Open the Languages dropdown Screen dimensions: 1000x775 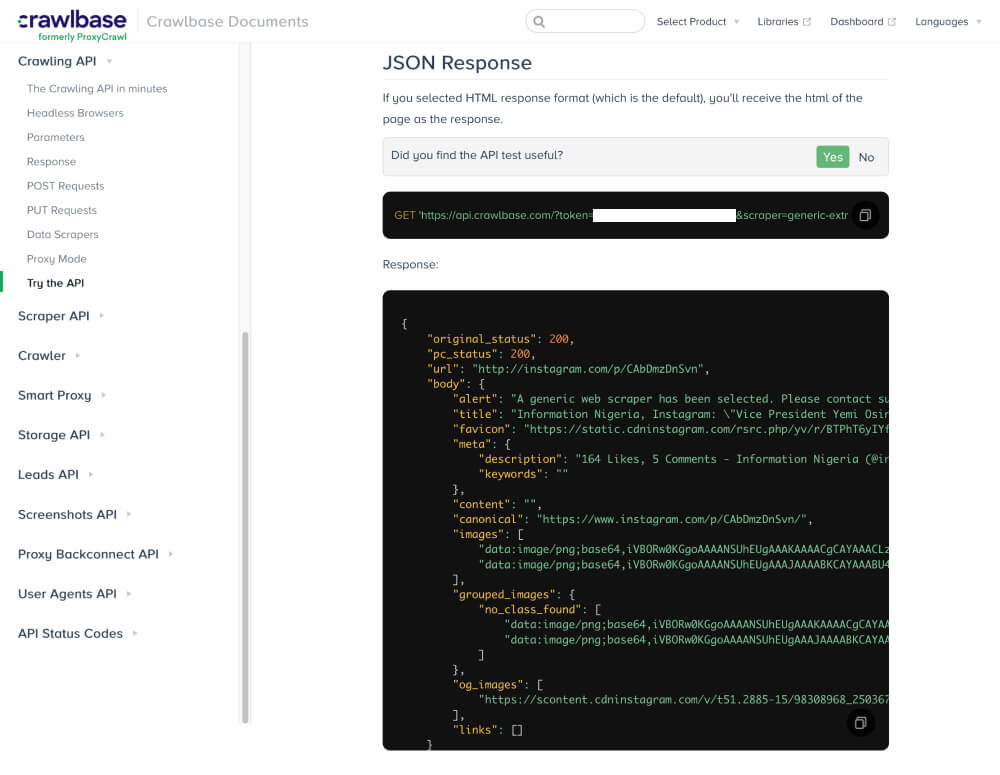point(941,20)
